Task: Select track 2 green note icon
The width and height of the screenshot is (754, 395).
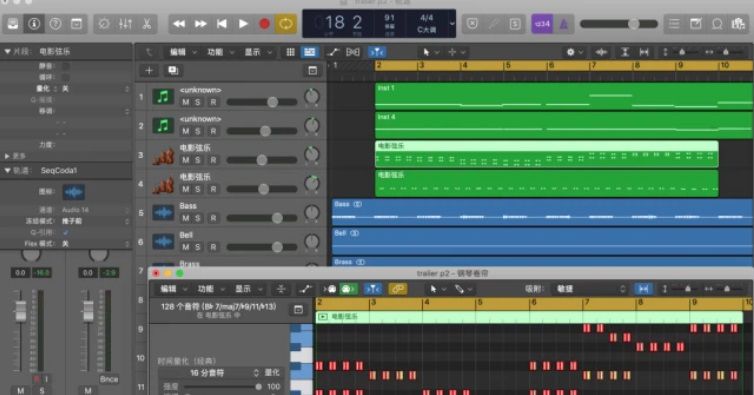Action: click(x=163, y=126)
